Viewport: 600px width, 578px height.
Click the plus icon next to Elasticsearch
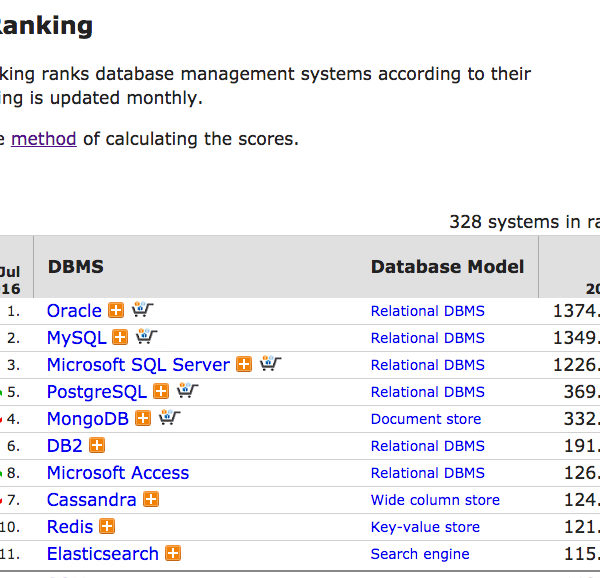pos(173,554)
